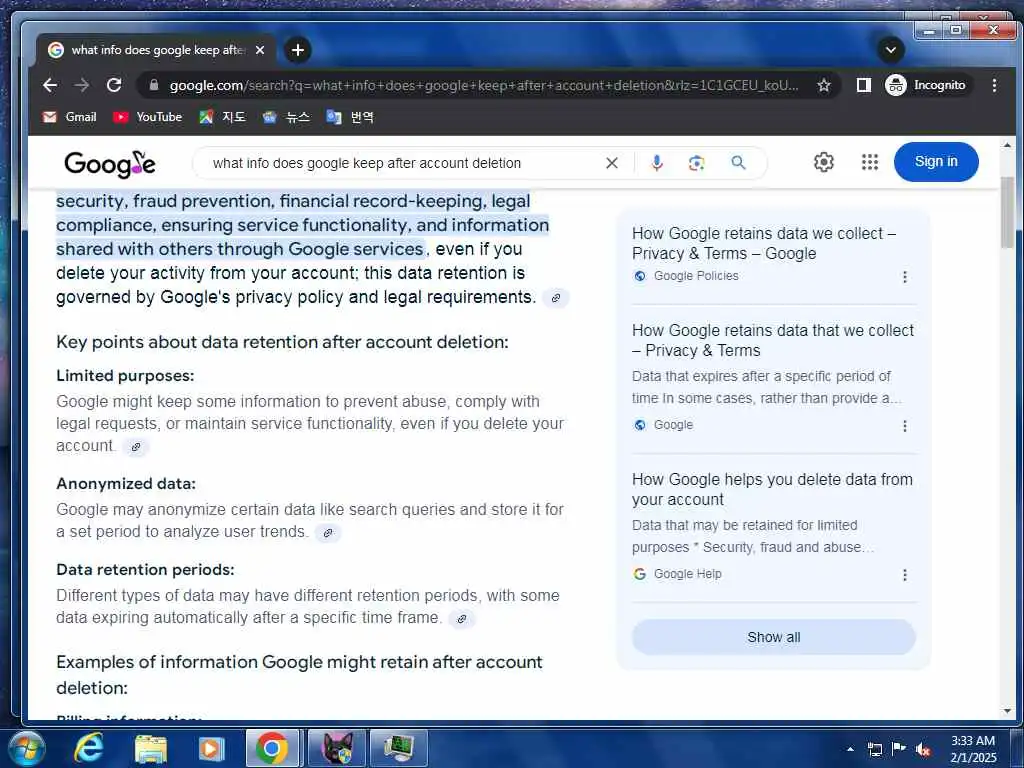Screen dimensions: 1024x768
Task: Search by image with the Lens icon
Action: [x=697, y=163]
